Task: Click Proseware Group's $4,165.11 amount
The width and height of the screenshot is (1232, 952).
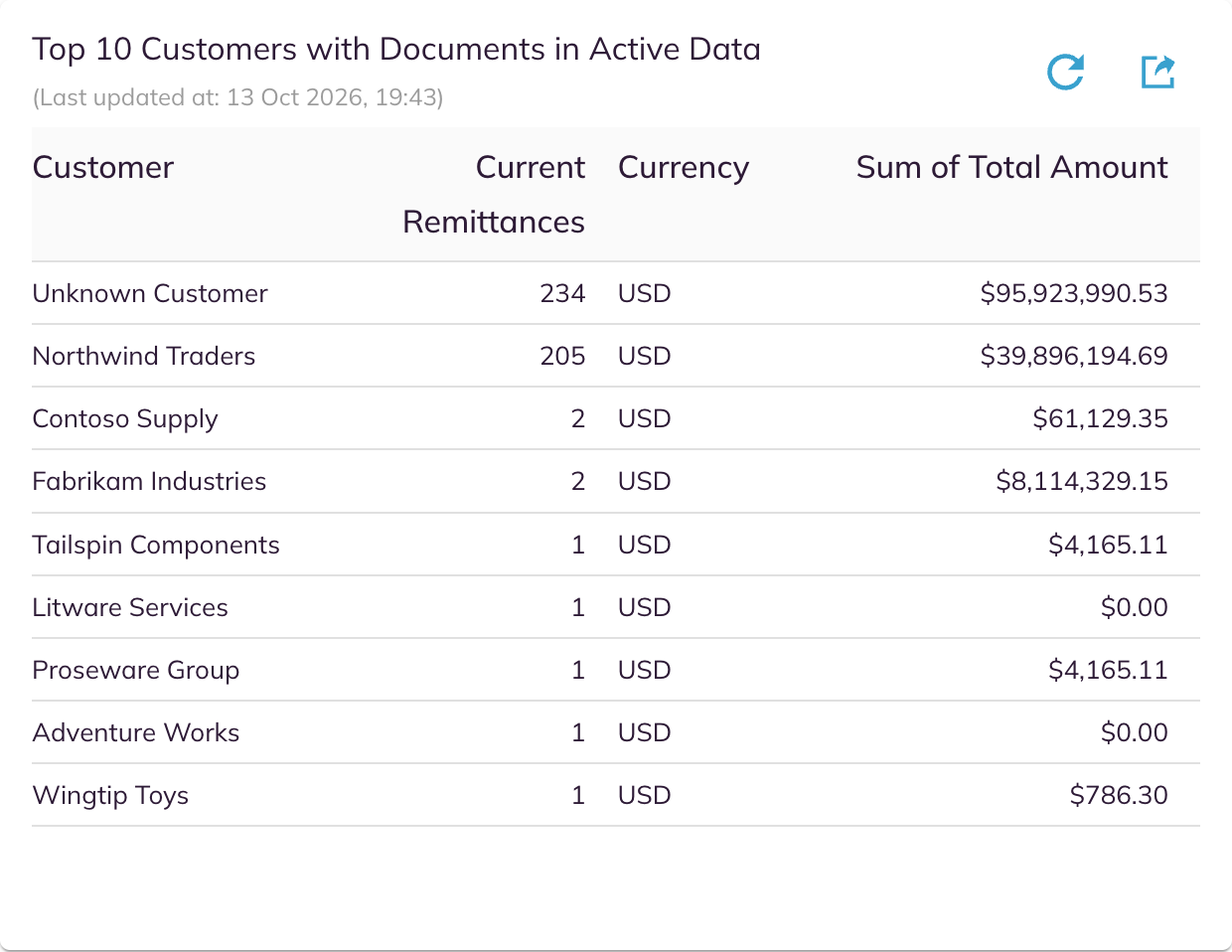Action: point(1108,670)
